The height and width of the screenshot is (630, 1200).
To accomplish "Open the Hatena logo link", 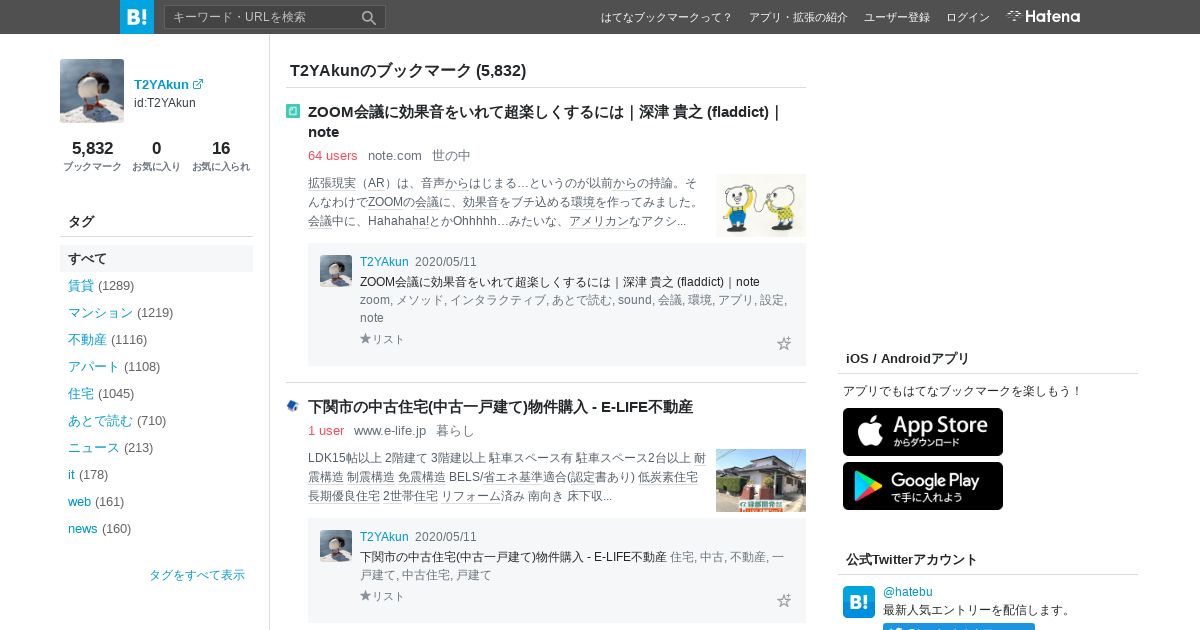I will tap(1043, 17).
